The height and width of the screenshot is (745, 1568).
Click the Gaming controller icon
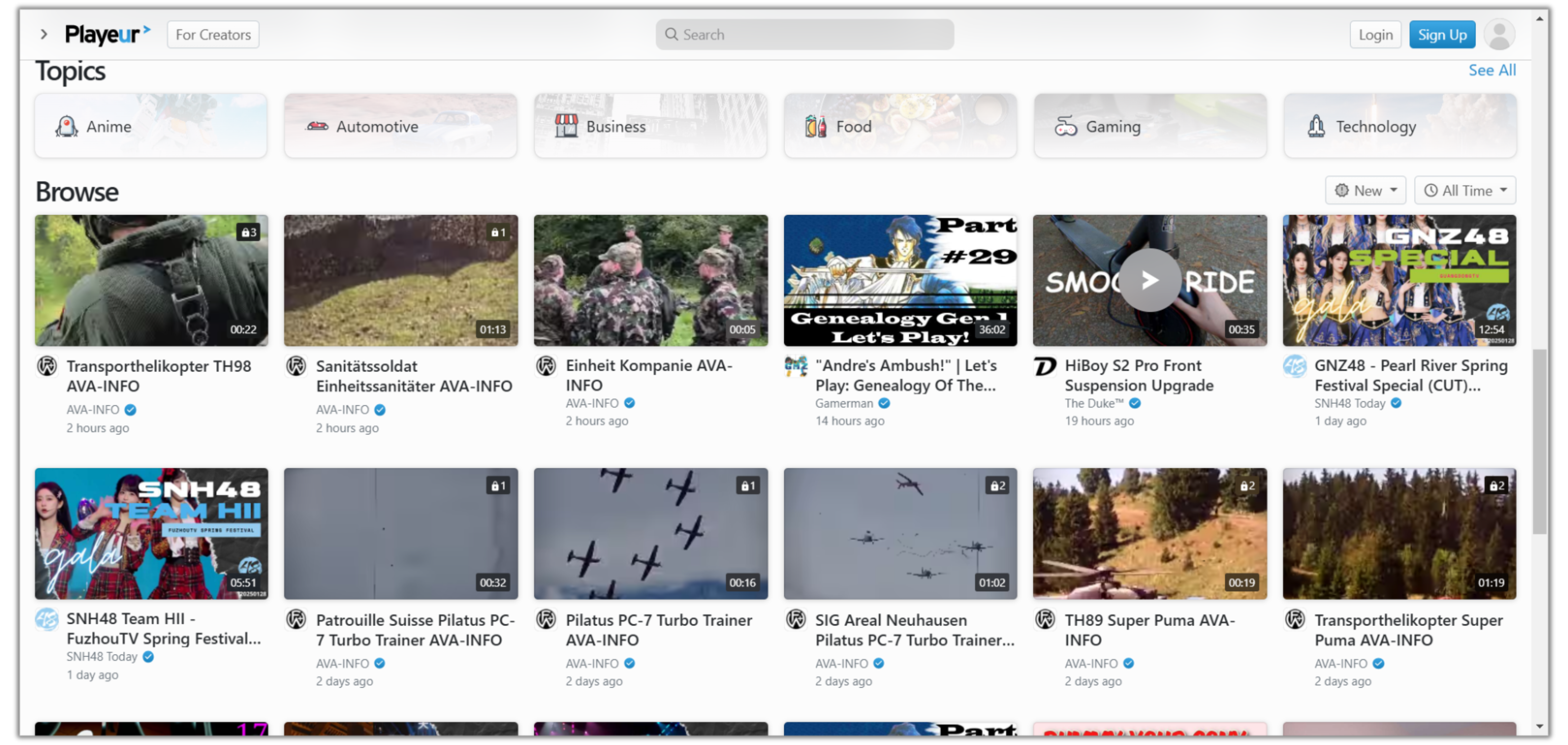[1066, 126]
